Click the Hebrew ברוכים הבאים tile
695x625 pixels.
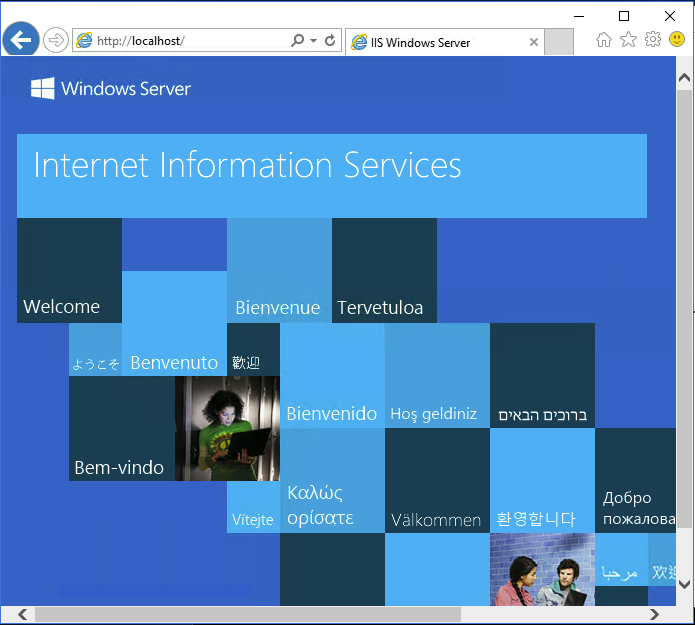543,375
